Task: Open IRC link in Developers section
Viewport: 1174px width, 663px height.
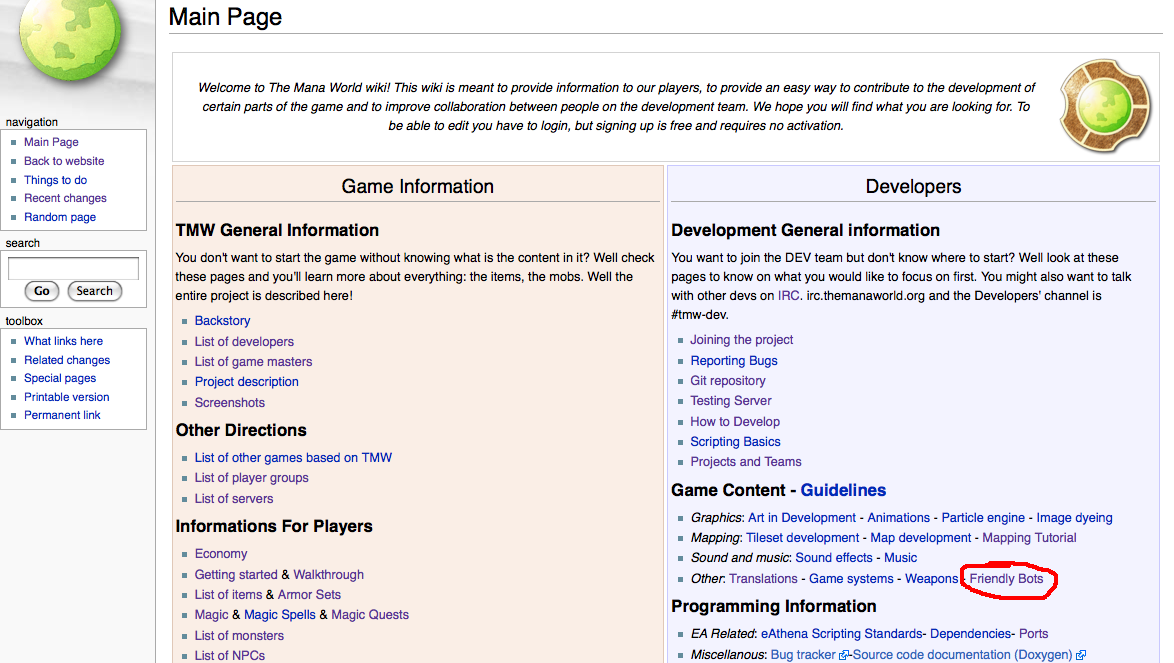Action: pyautogui.click(x=788, y=296)
